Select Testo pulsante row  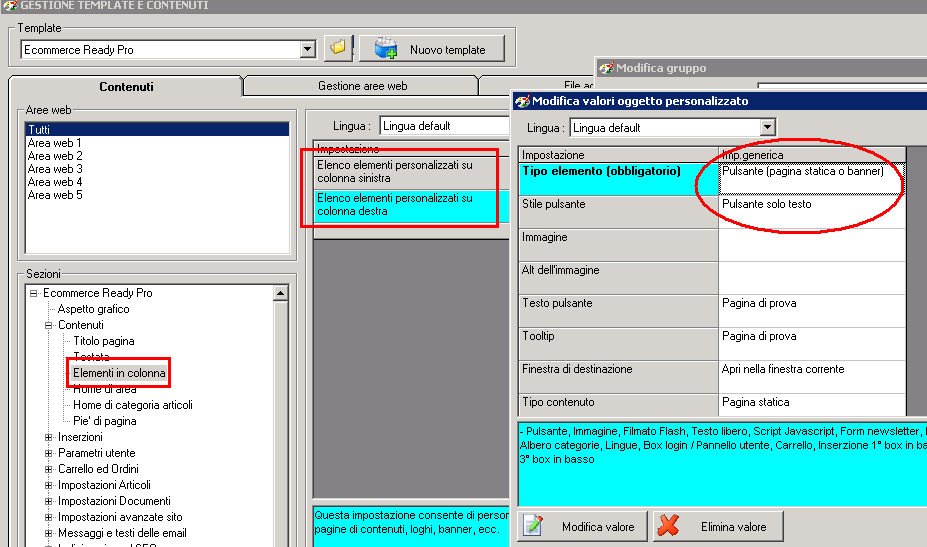click(618, 311)
